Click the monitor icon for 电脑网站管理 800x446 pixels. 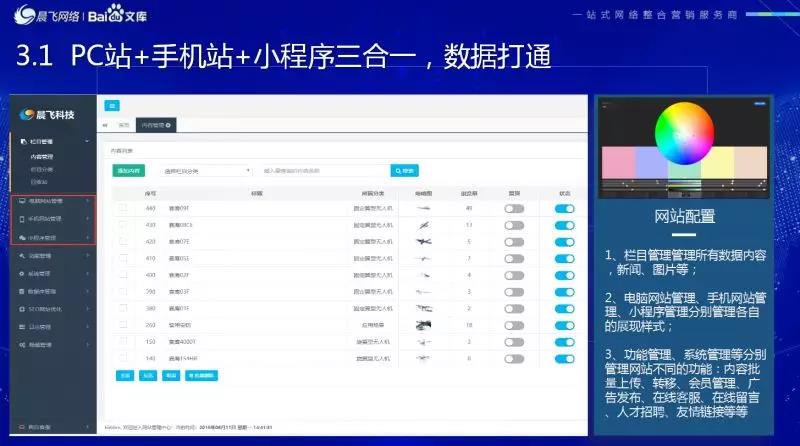22,201
